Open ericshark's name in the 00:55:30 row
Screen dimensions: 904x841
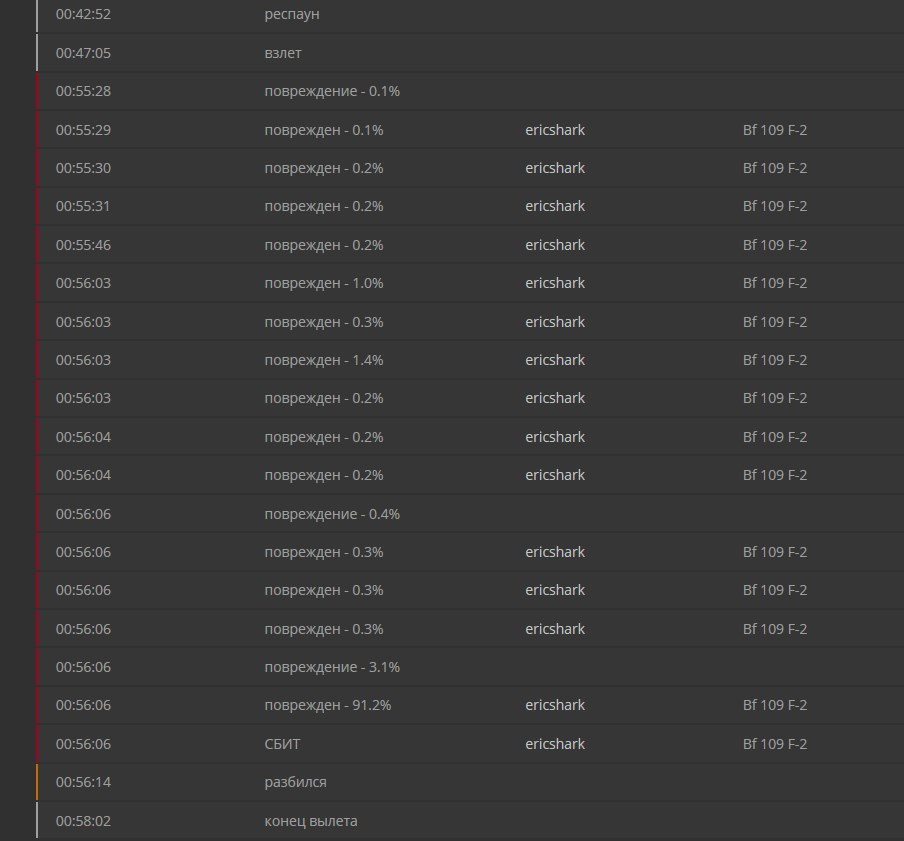click(x=555, y=168)
